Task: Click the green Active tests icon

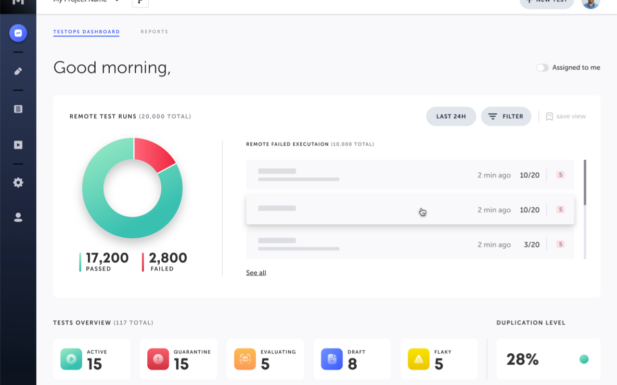Action: [71, 359]
